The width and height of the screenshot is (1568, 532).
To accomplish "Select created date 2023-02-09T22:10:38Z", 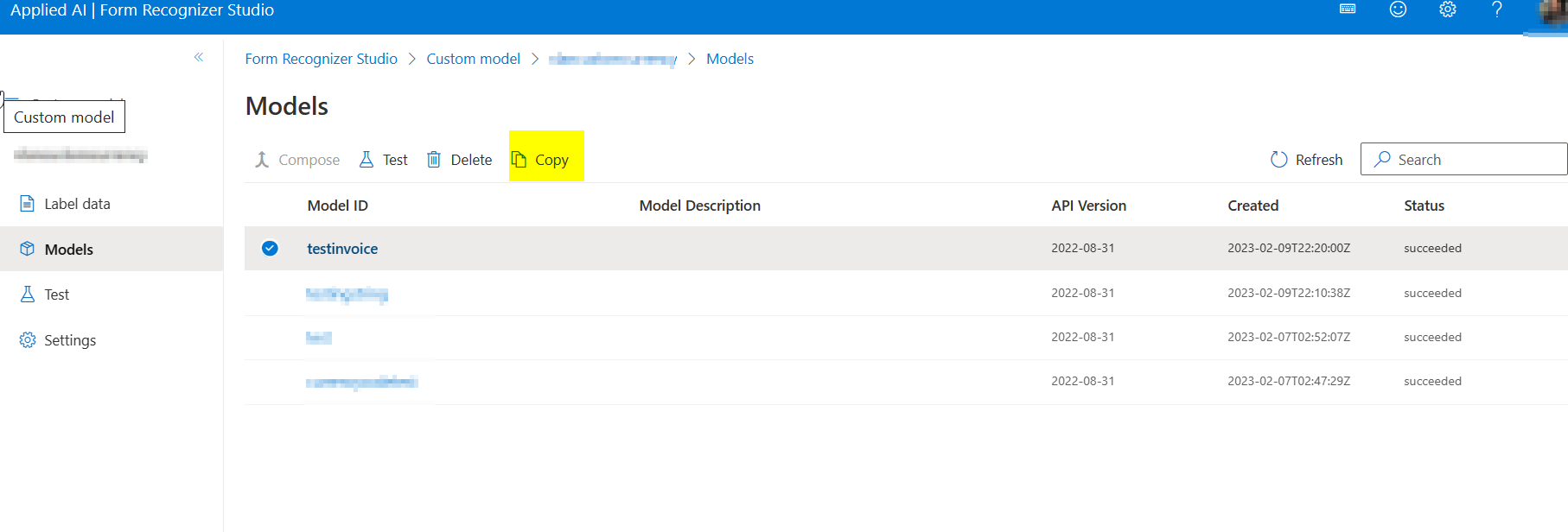I will (1289, 293).
